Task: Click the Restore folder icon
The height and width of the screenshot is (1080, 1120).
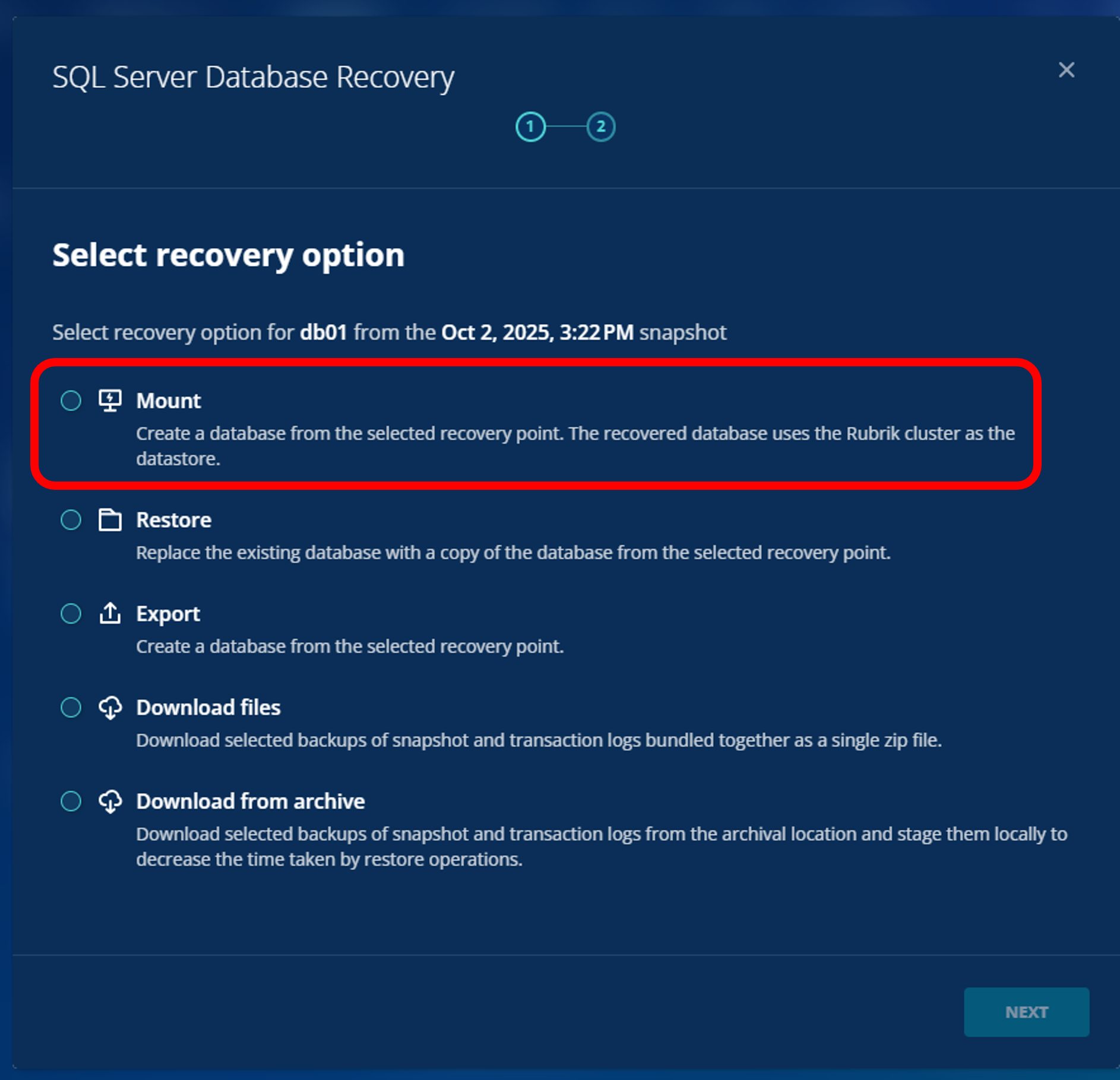Action: pos(110,520)
